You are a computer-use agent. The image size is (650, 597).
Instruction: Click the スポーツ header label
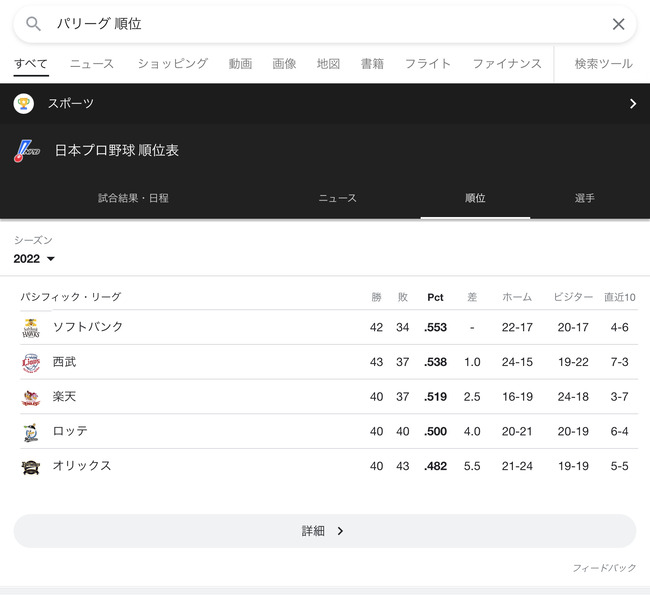(71, 104)
